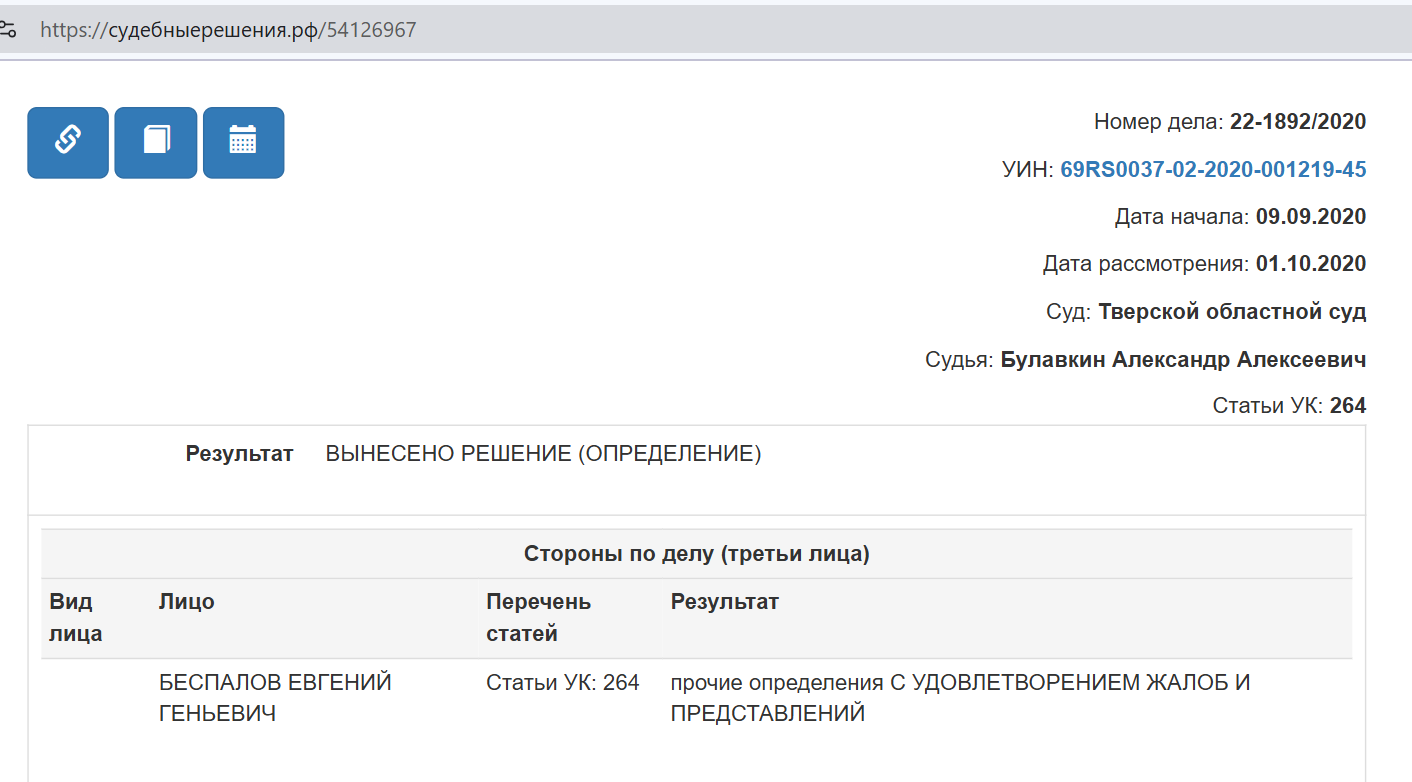Viewport: 1412px width, 782px height.
Task: Click court name Тверской областной суд
Action: click(1231, 311)
